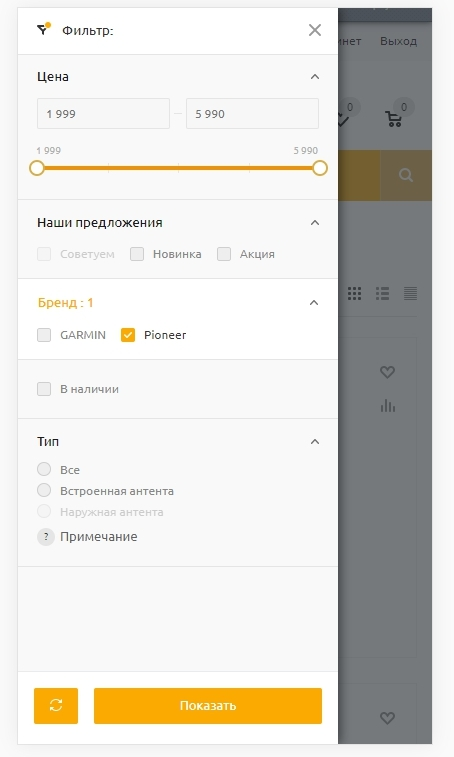
Task: Switch to compact table view icon
Action: tap(411, 293)
